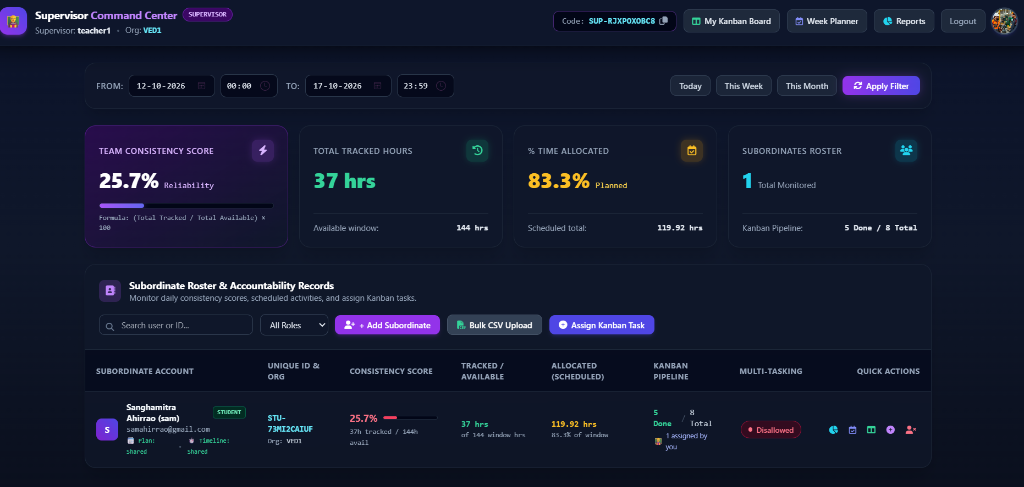Image resolution: width=1024 pixels, height=487 pixels.
Task: Click the FROM date field 12-10-2026
Action: tap(171, 86)
